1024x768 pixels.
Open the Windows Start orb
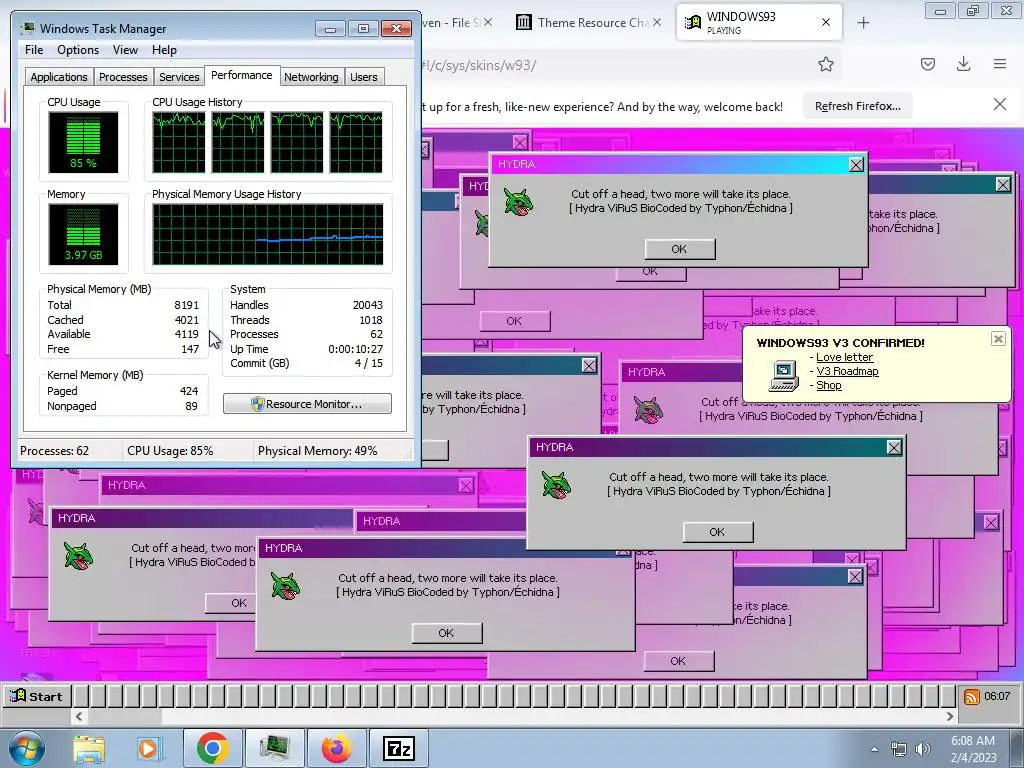pyautogui.click(x=27, y=748)
